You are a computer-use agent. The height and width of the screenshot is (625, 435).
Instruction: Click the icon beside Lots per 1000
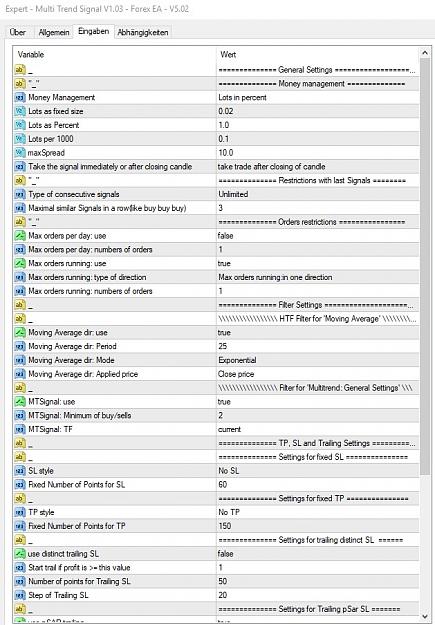(x=20, y=139)
